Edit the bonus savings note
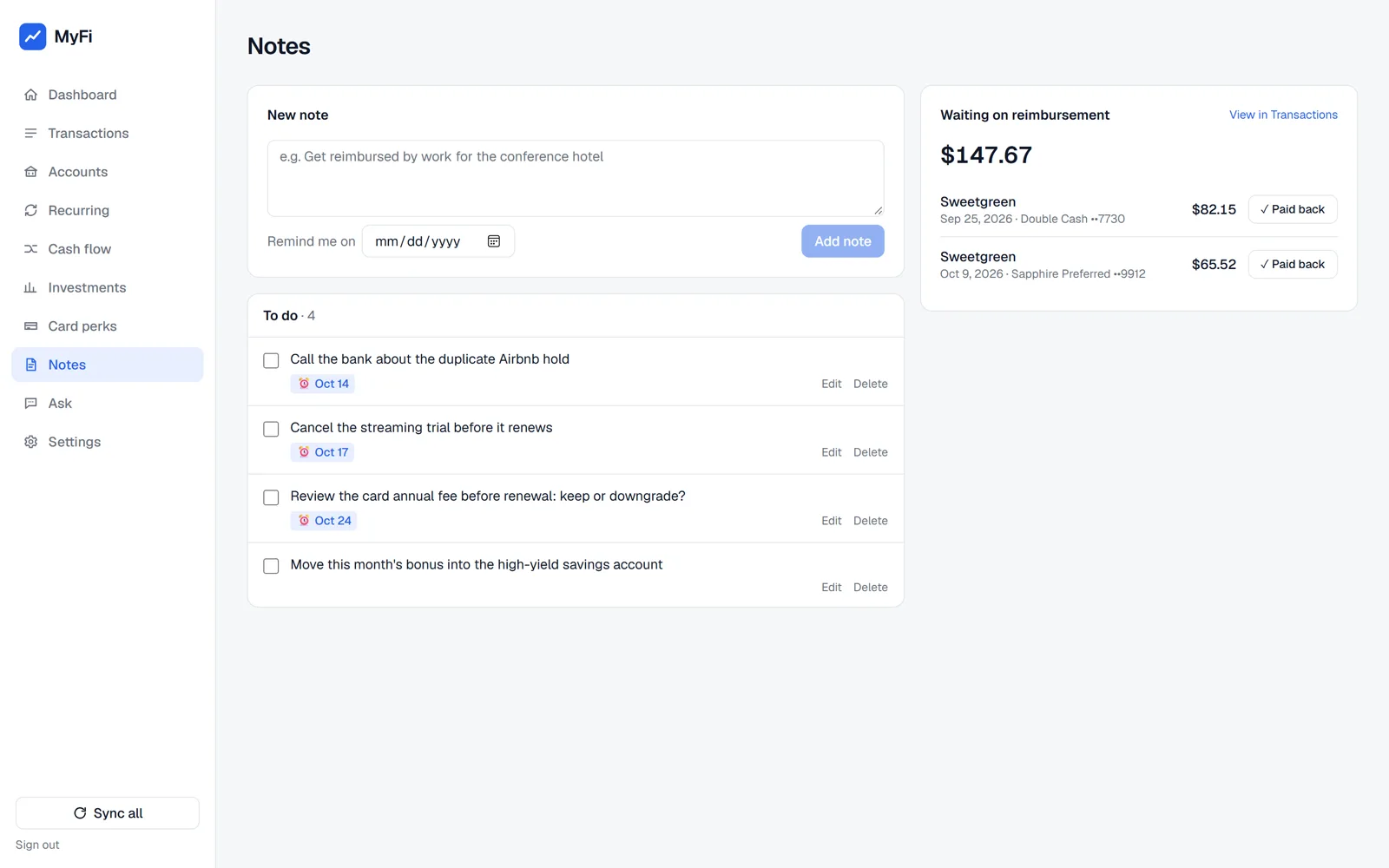 [x=832, y=588]
